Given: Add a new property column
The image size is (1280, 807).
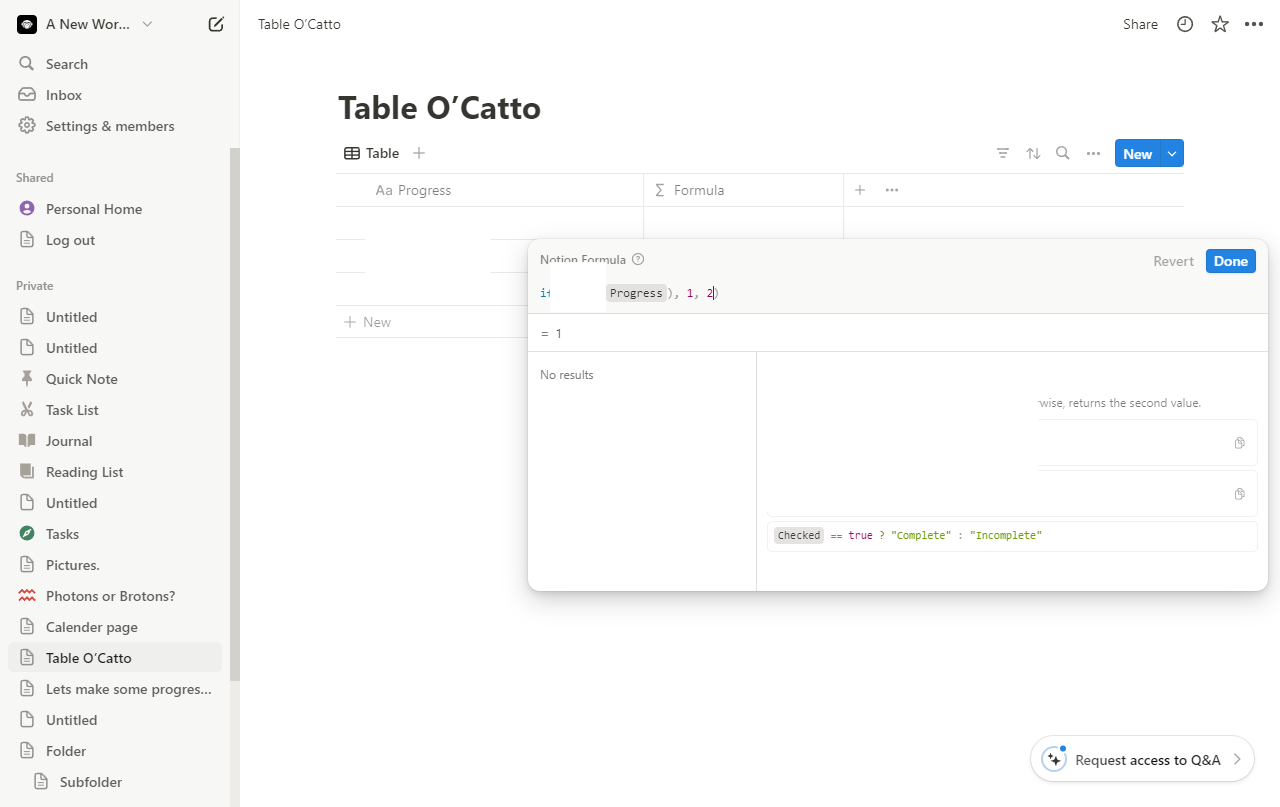Looking at the screenshot, I should pyautogui.click(x=860, y=190).
